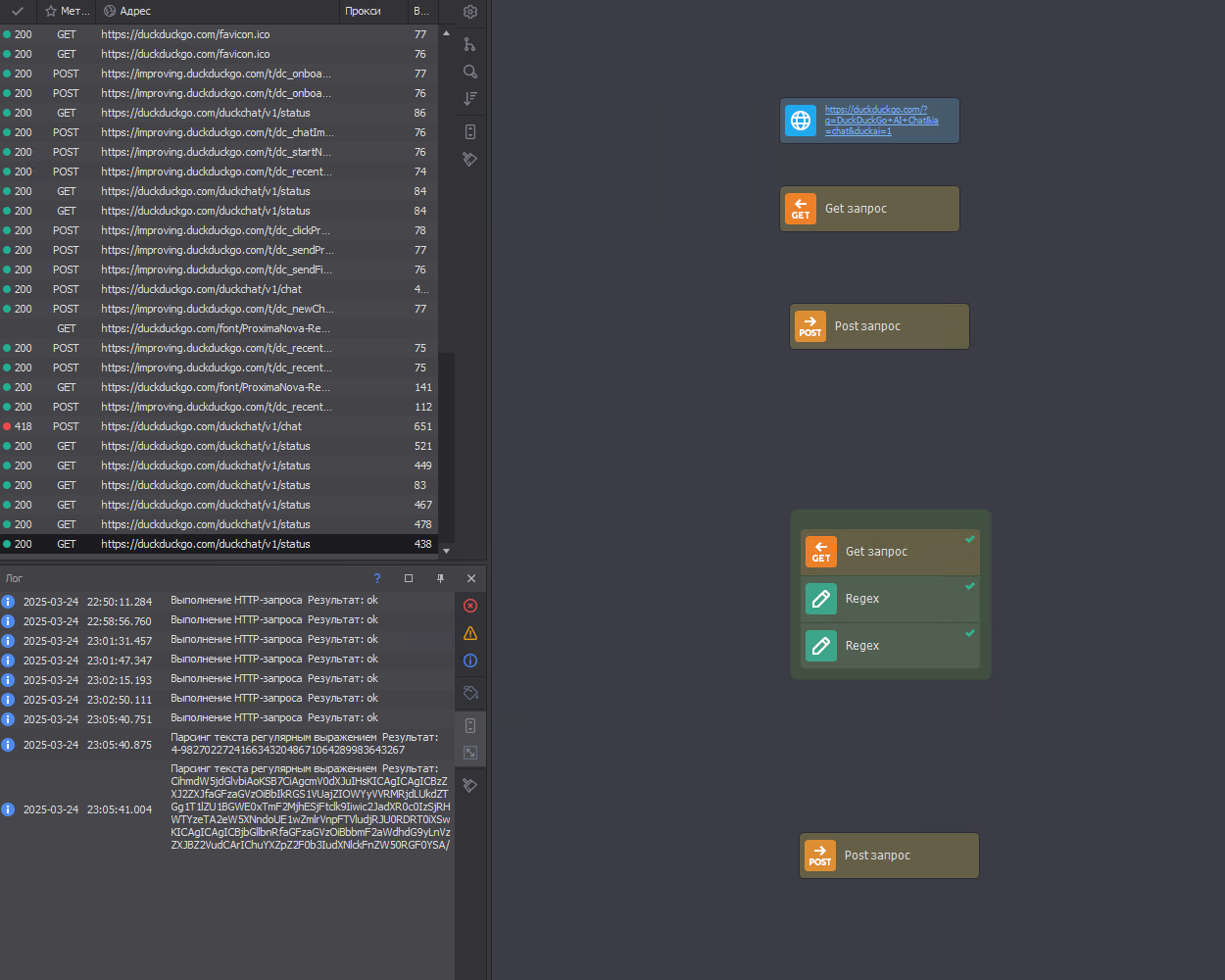
Task: Open the traffic search magnifier tool
Action: (x=470, y=72)
